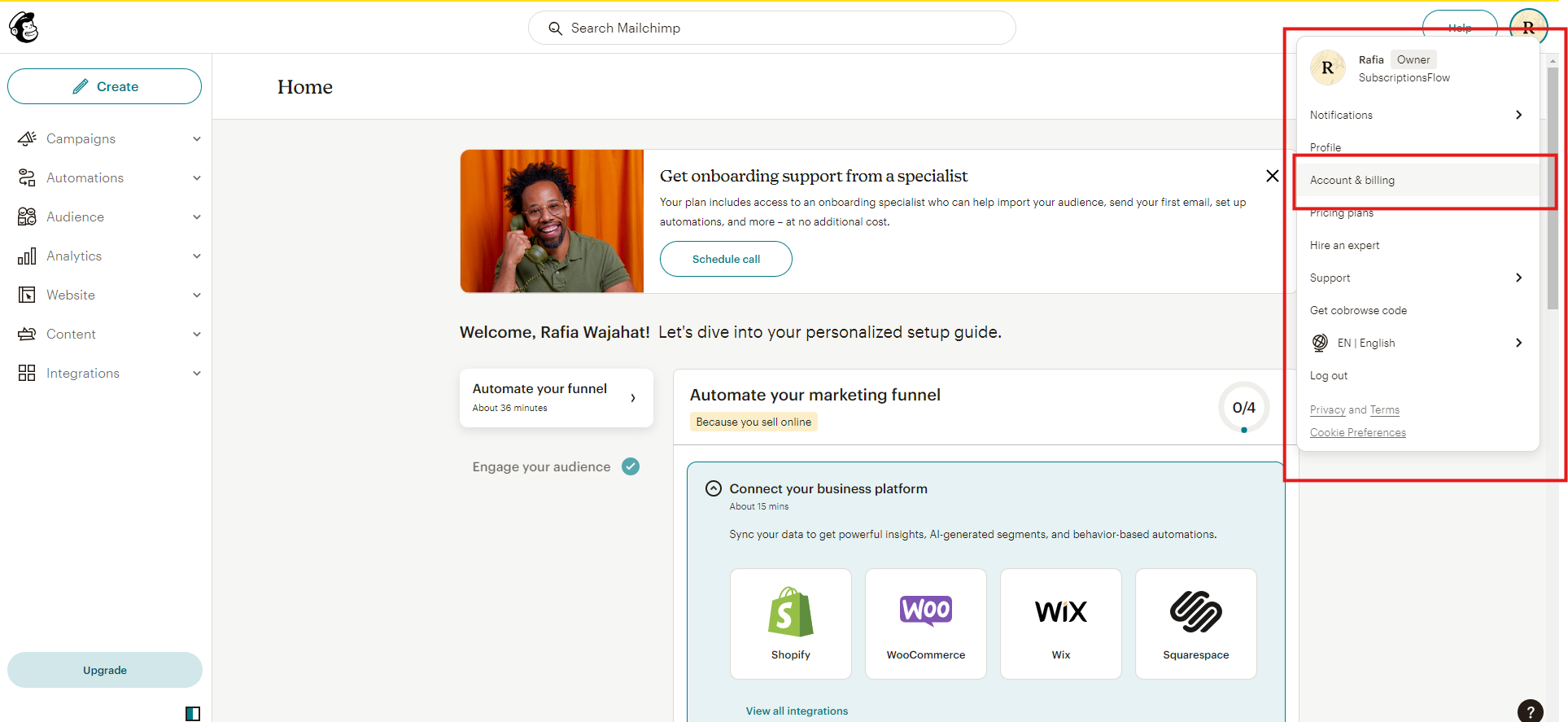Select the WooCommerce integration tile
This screenshot has width=1568, height=722.
[925, 624]
